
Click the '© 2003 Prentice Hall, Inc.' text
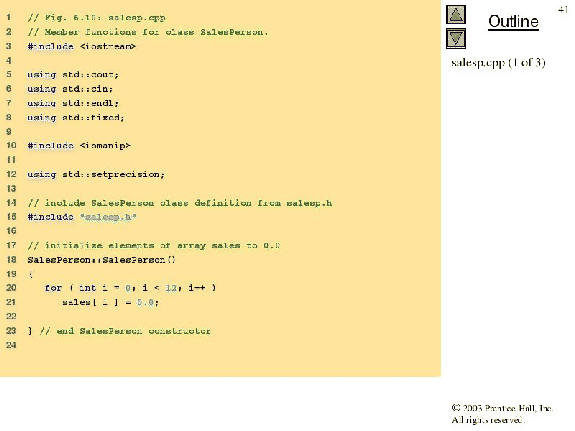coord(502,408)
